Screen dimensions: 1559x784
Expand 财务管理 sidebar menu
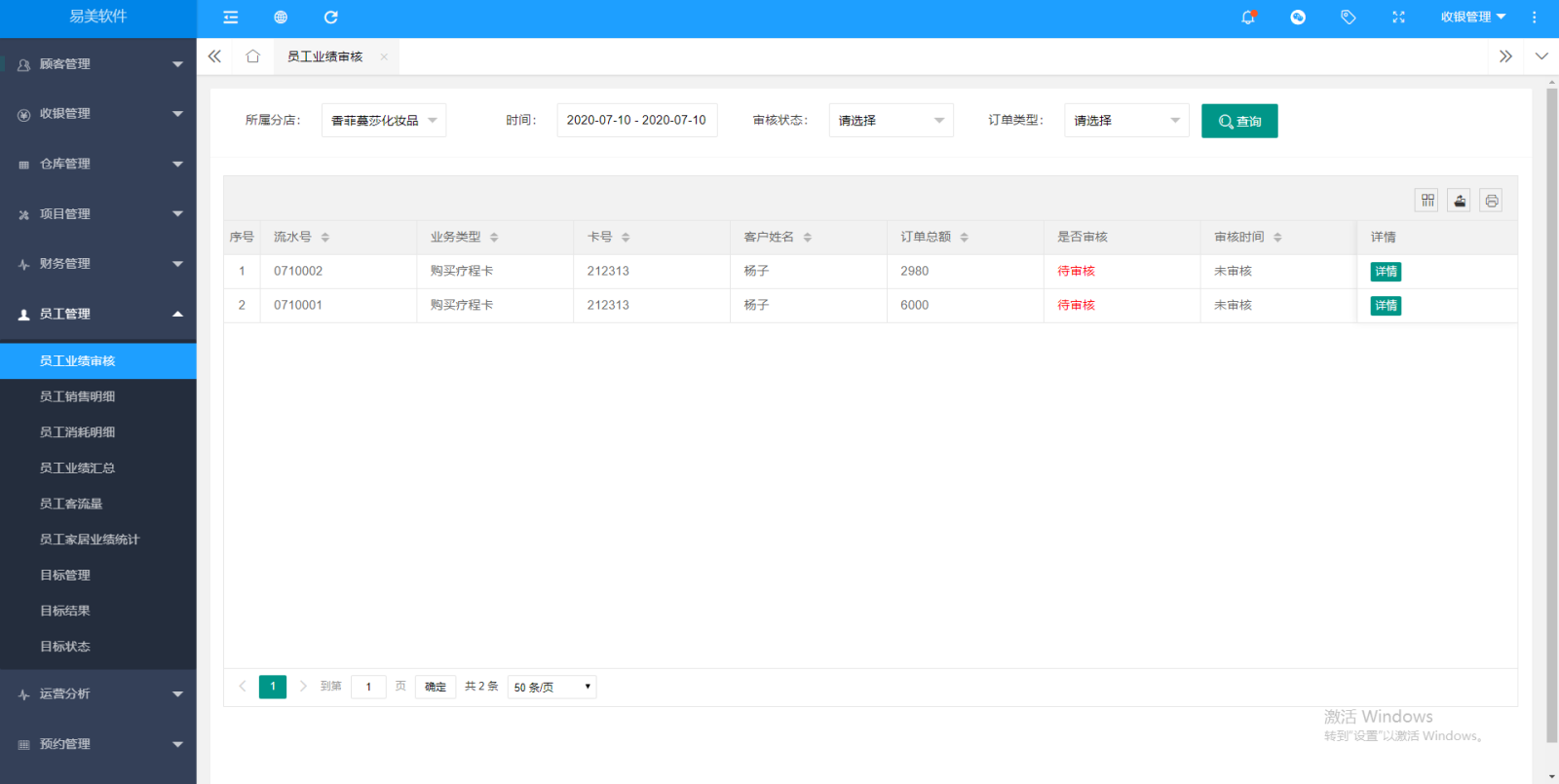[98, 264]
